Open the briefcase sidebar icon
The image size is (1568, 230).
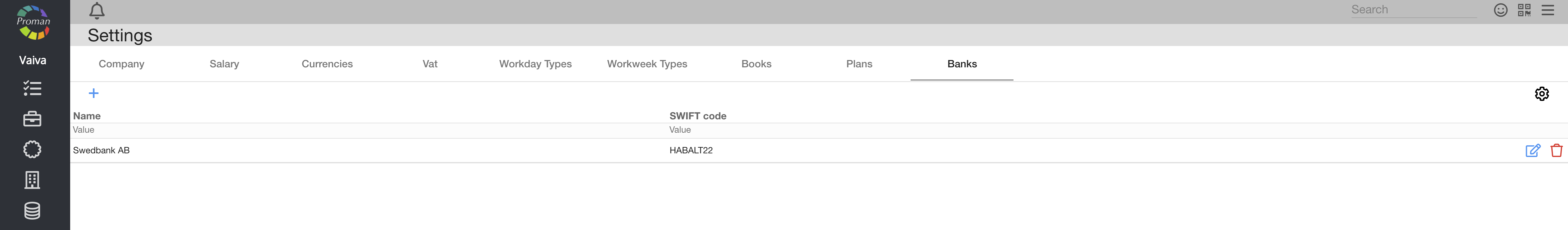tap(32, 119)
